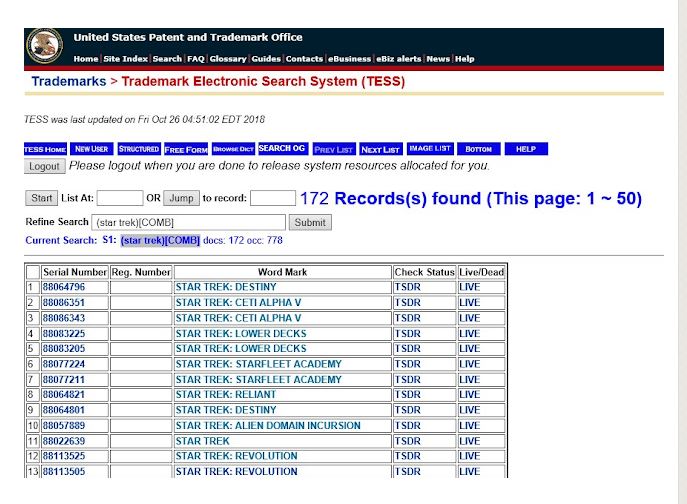Go to TESS Home button
The height and width of the screenshot is (504, 687).
click(45, 149)
